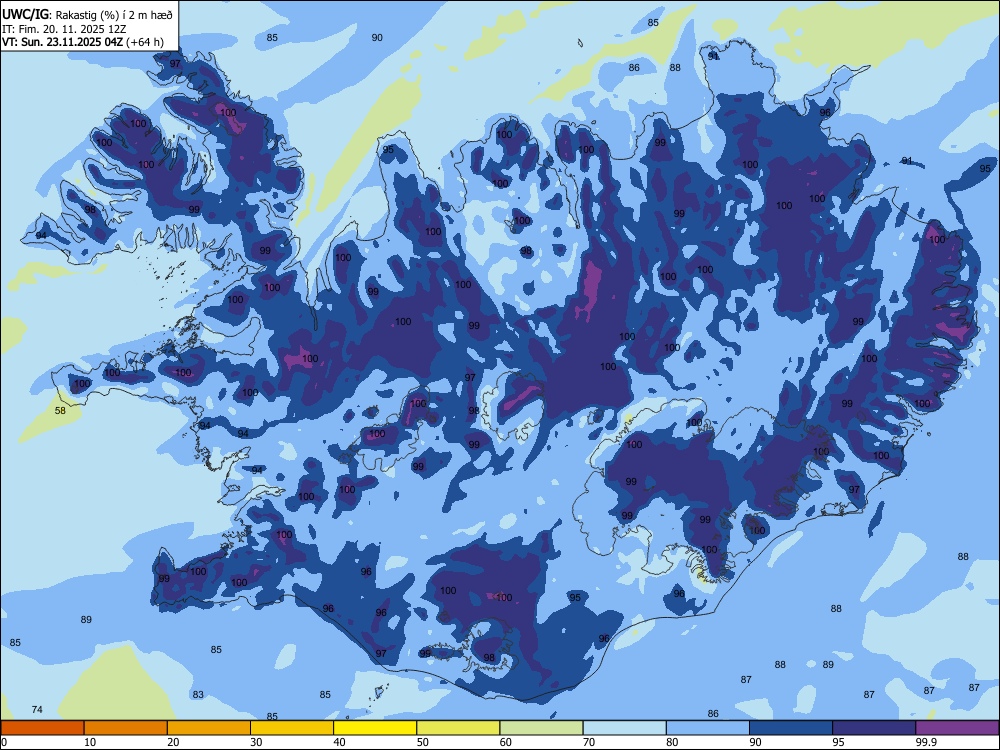Viewport: 1000px width, 750px height.
Task: Click the legend tick label '99.9'
Action: pos(925,742)
